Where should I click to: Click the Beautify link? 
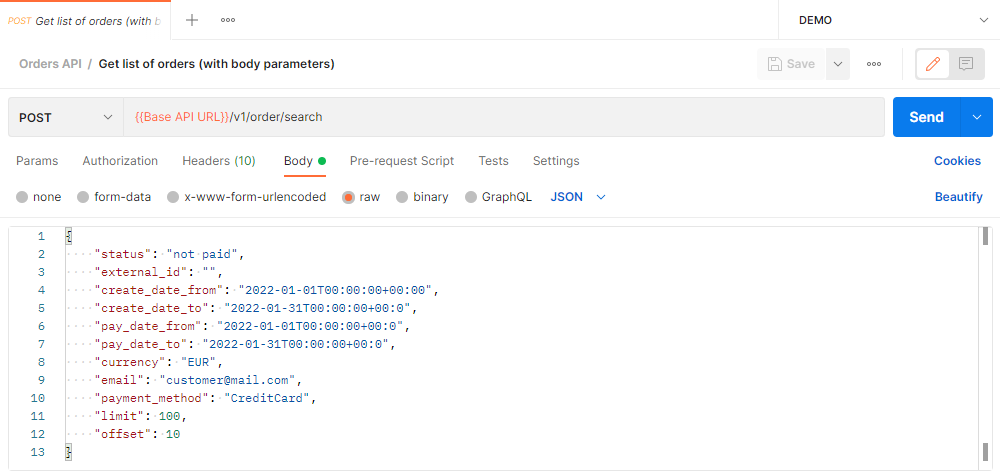[958, 197]
